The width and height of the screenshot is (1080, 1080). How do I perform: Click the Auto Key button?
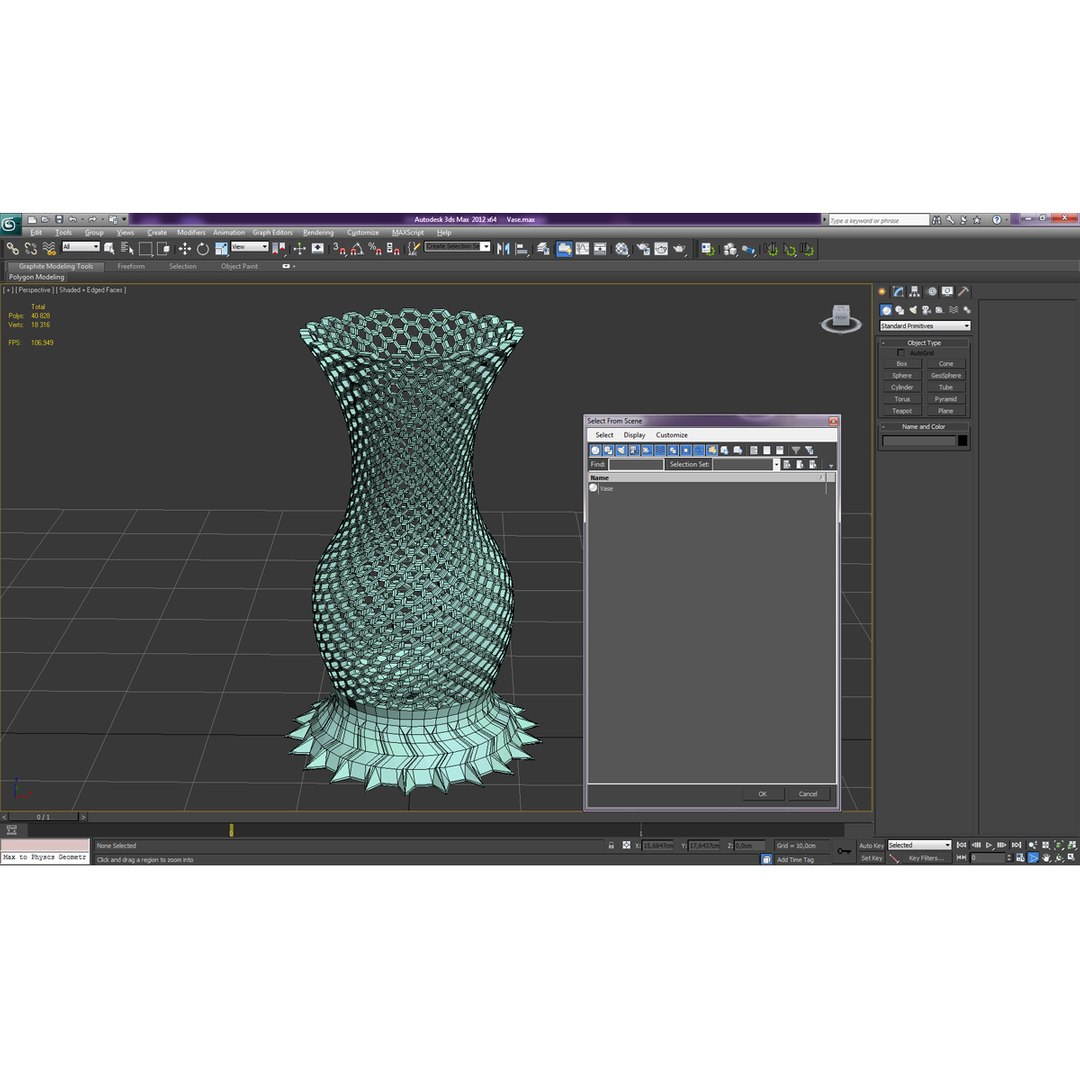click(871, 846)
